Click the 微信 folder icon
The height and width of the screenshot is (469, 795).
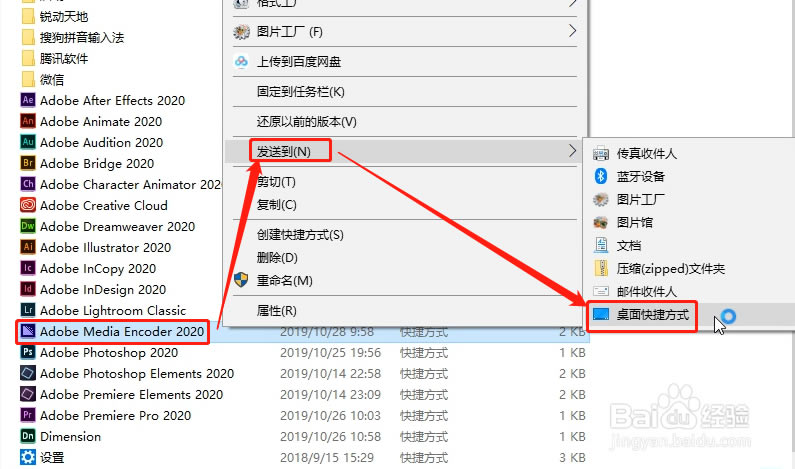pyautogui.click(x=28, y=79)
